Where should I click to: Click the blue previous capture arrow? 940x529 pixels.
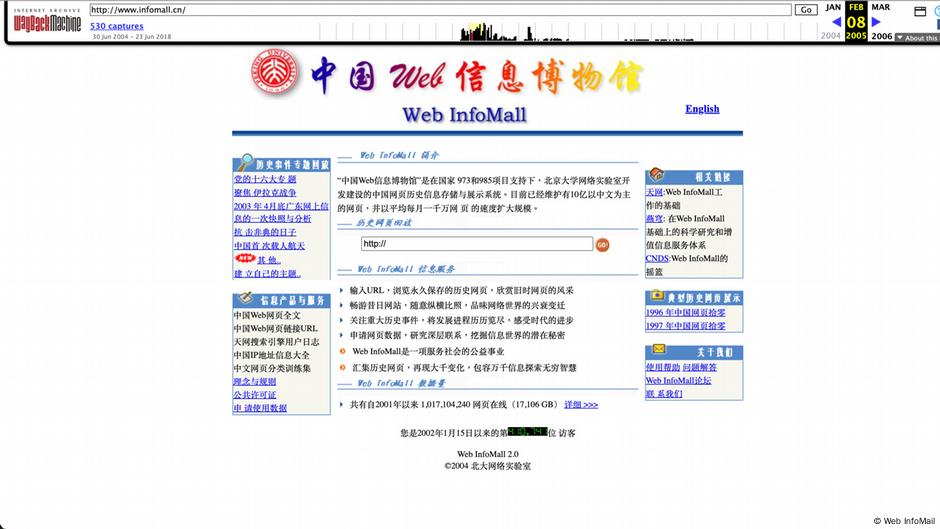(836, 22)
